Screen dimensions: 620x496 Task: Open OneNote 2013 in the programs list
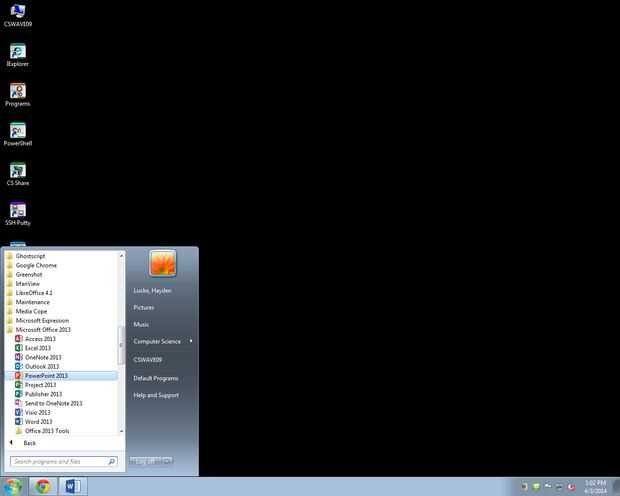pyautogui.click(x=38, y=357)
